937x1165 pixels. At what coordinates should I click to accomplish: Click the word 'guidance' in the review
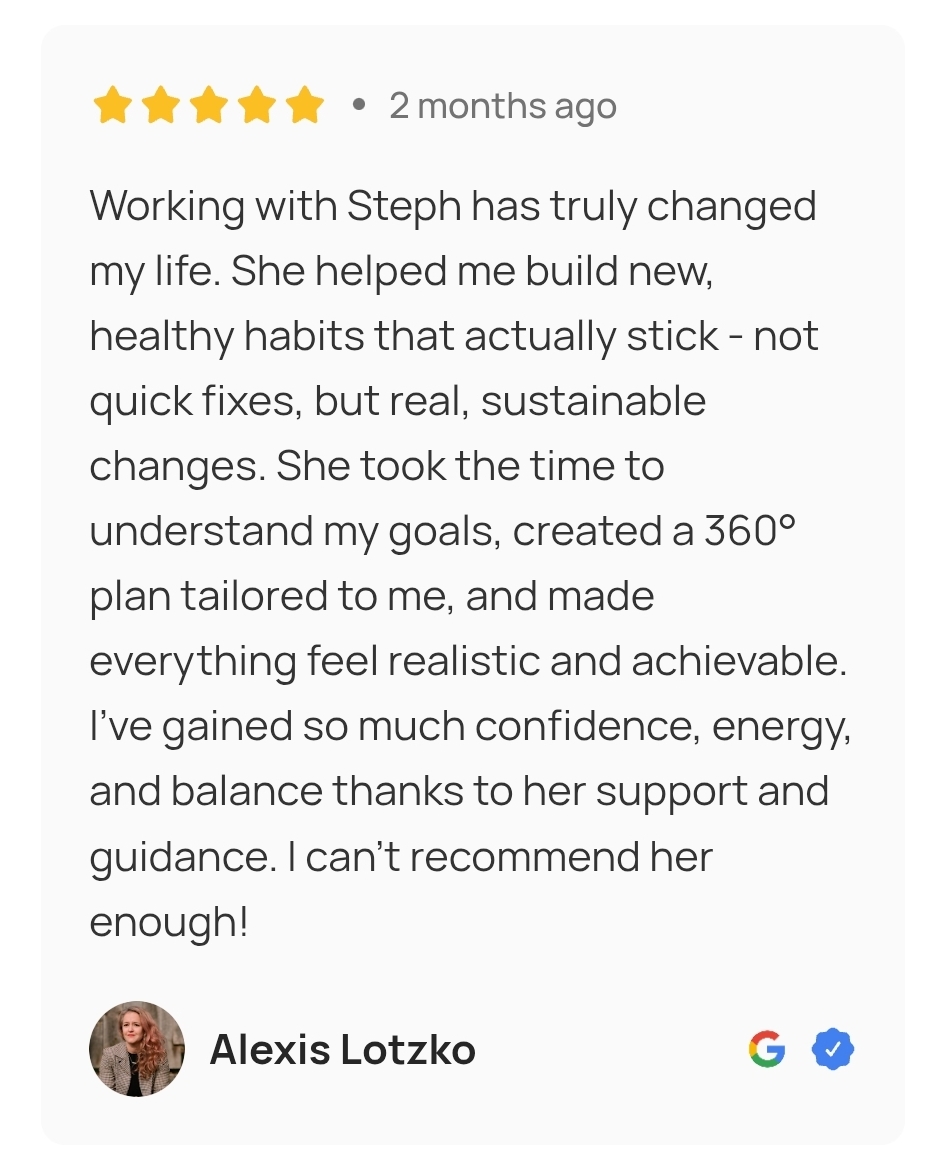click(x=178, y=857)
